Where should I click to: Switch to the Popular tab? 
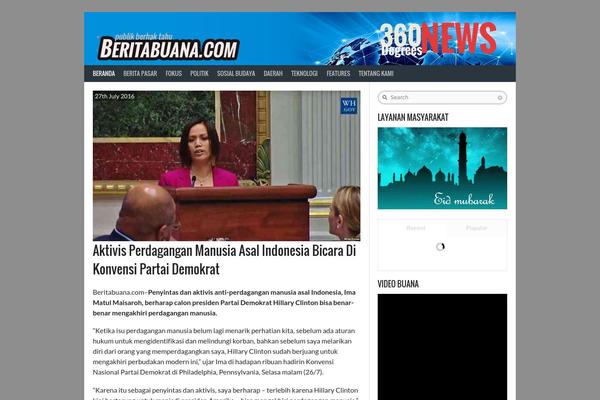coord(476,228)
